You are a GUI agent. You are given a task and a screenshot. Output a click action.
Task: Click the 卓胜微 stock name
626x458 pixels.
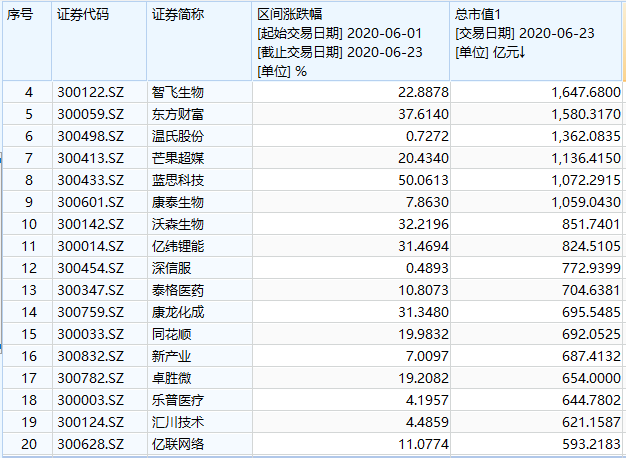point(171,378)
